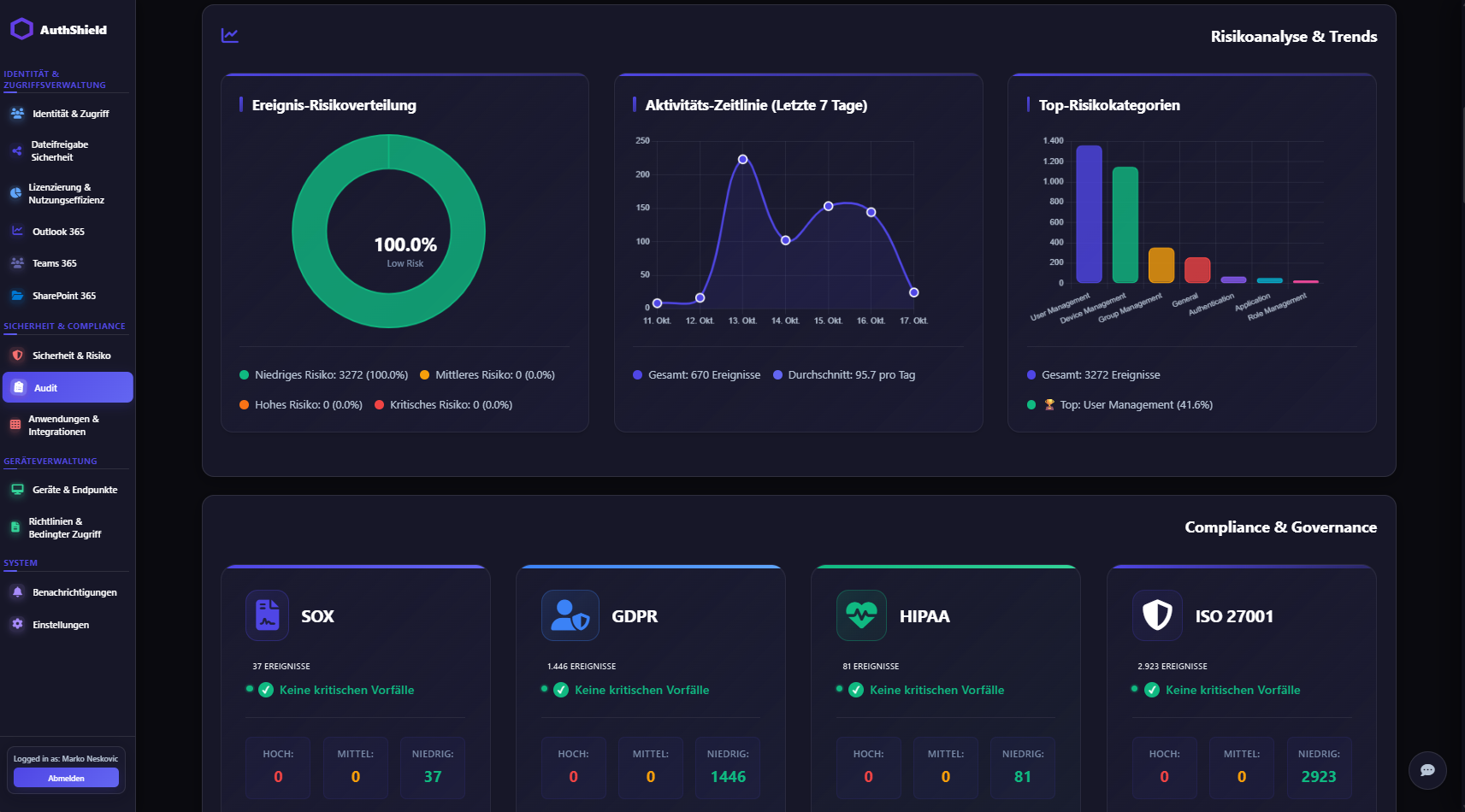Click the AuthShield hexagon logo
This screenshot has height=812, width=1465.
(x=21, y=29)
